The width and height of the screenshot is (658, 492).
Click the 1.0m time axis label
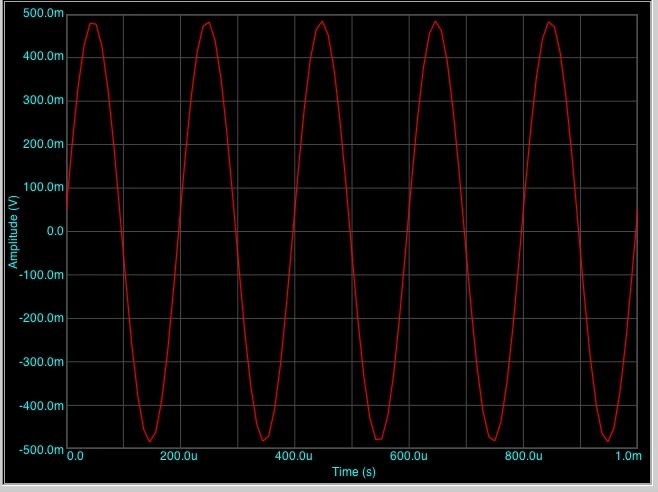click(628, 456)
